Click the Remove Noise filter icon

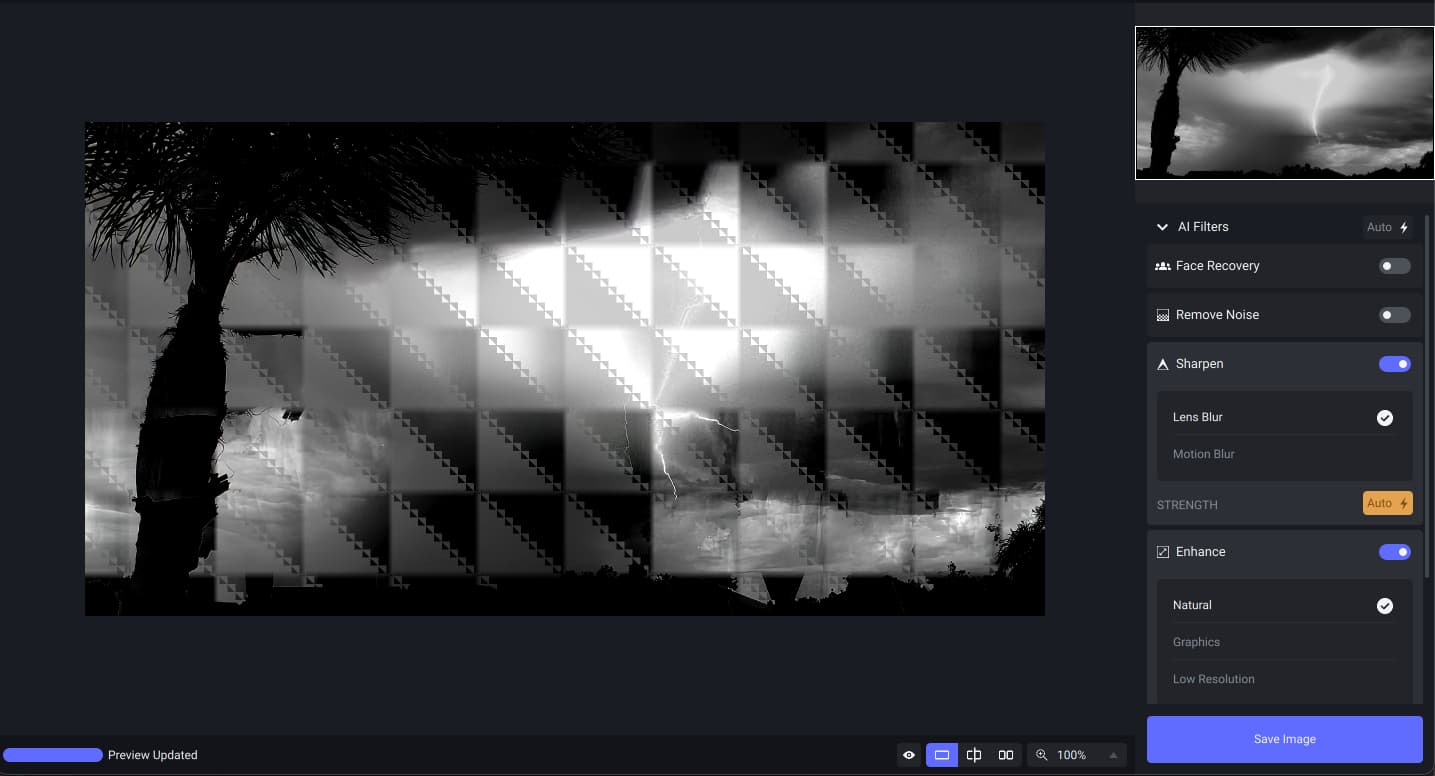[x=1162, y=315]
